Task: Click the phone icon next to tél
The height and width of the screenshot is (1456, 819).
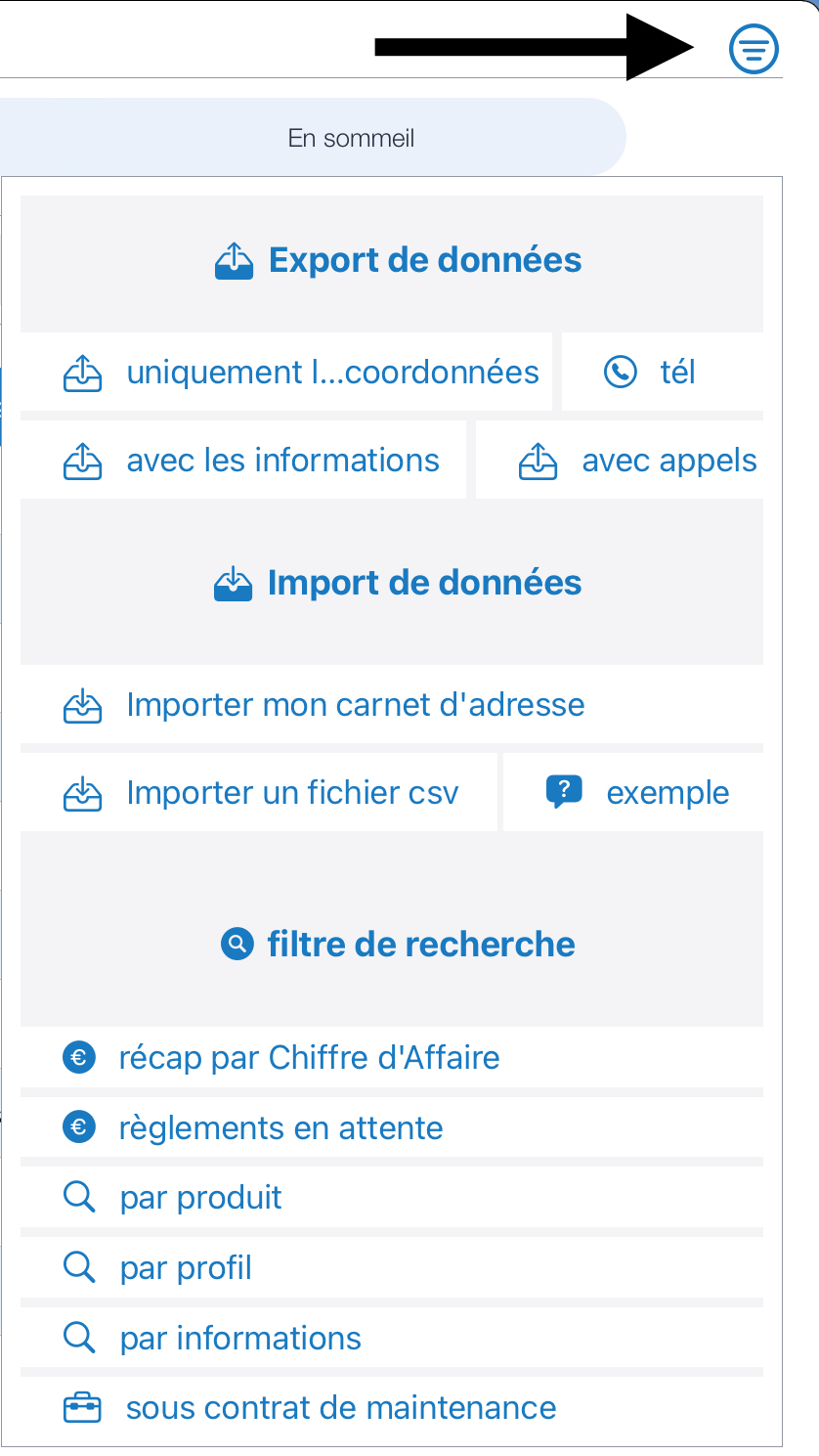Action: 621,373
